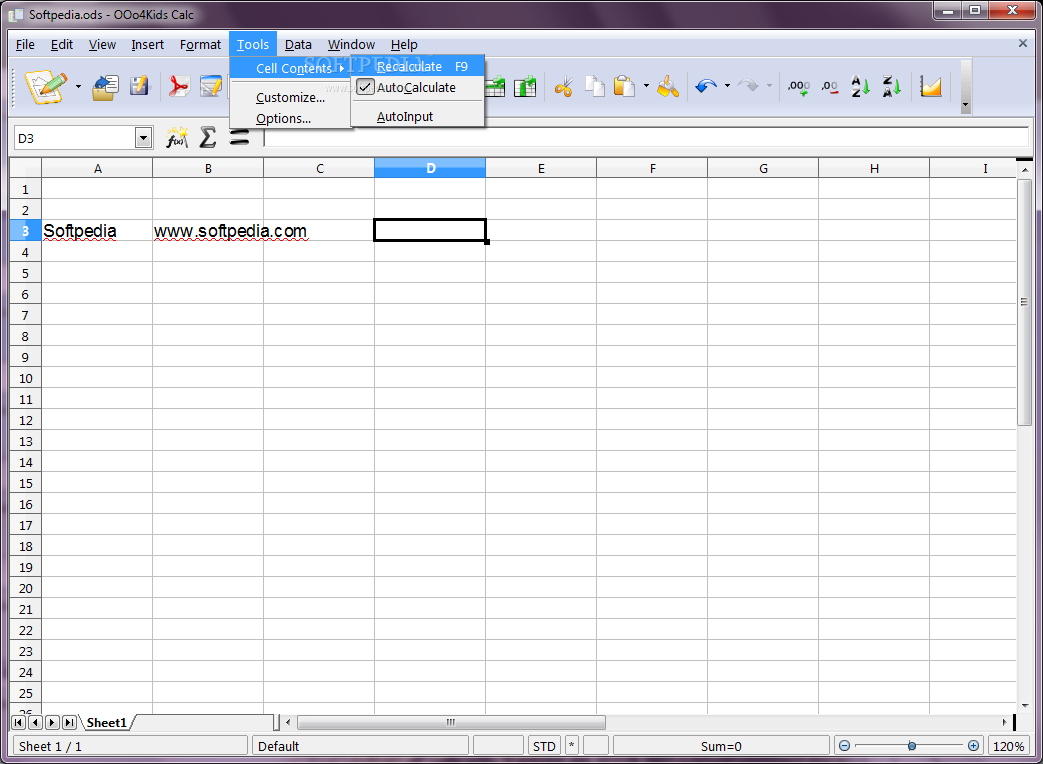Image resolution: width=1043 pixels, height=764 pixels.
Task: Click the Save document icon
Action: point(140,86)
